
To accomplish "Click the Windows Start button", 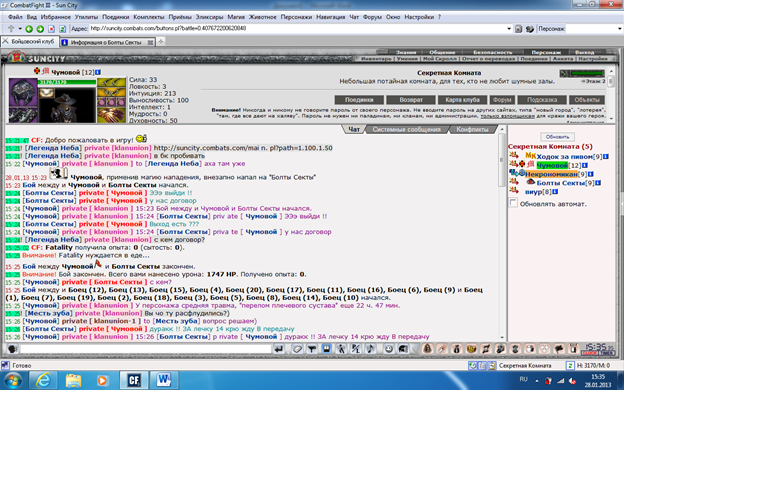I will [13, 380].
